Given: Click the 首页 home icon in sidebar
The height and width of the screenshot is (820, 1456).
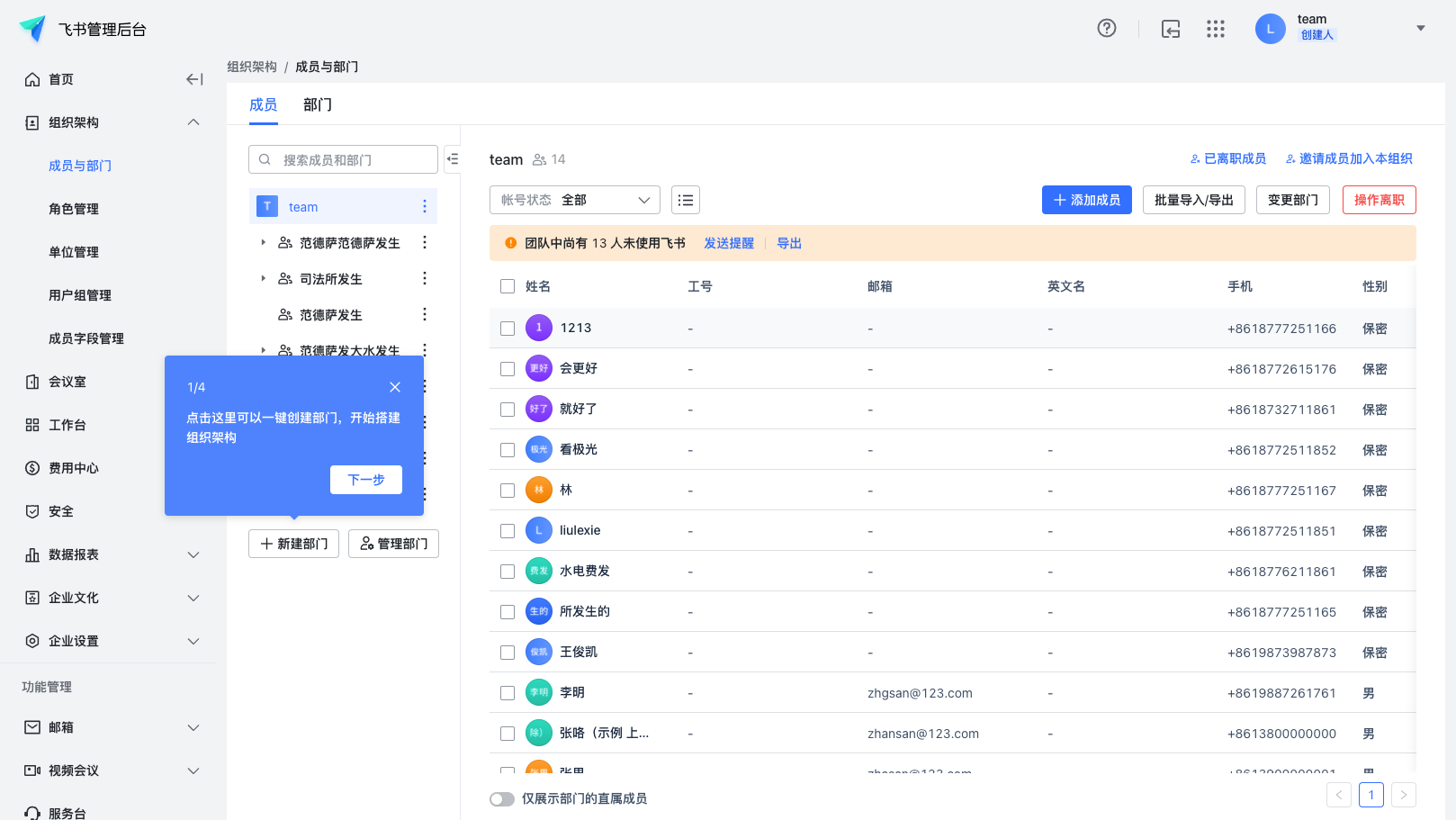Looking at the screenshot, I should pos(32,79).
